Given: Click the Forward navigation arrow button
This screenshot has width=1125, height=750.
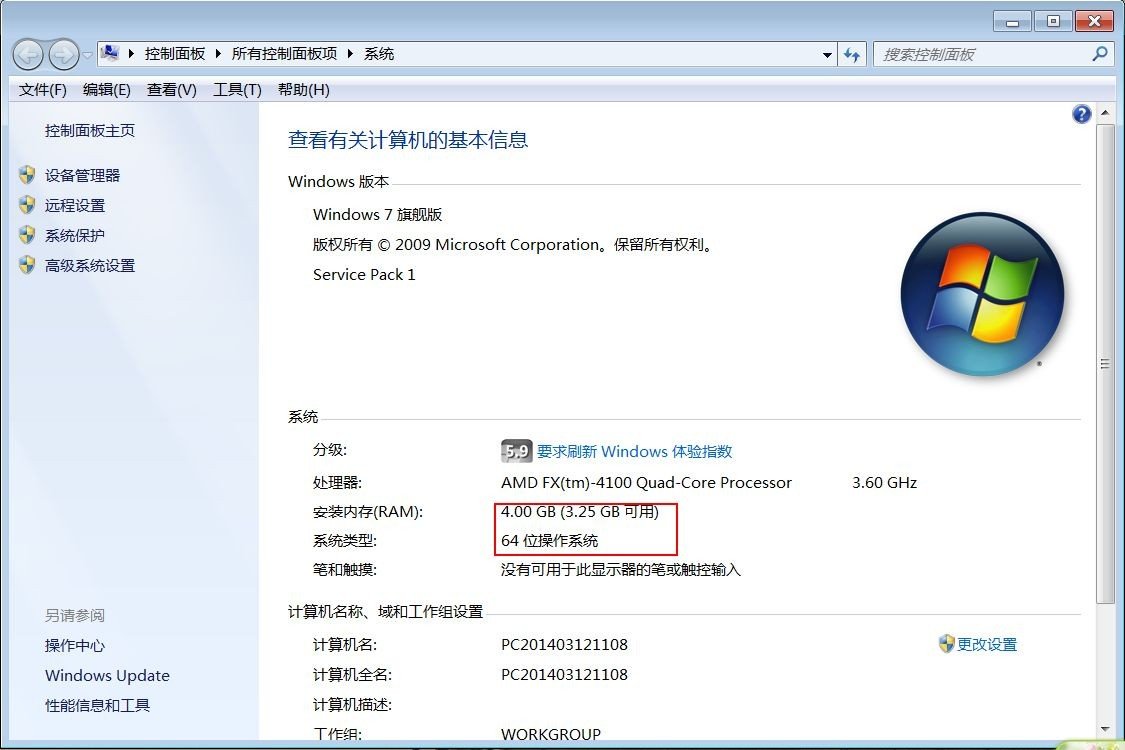Looking at the screenshot, I should (x=64, y=55).
